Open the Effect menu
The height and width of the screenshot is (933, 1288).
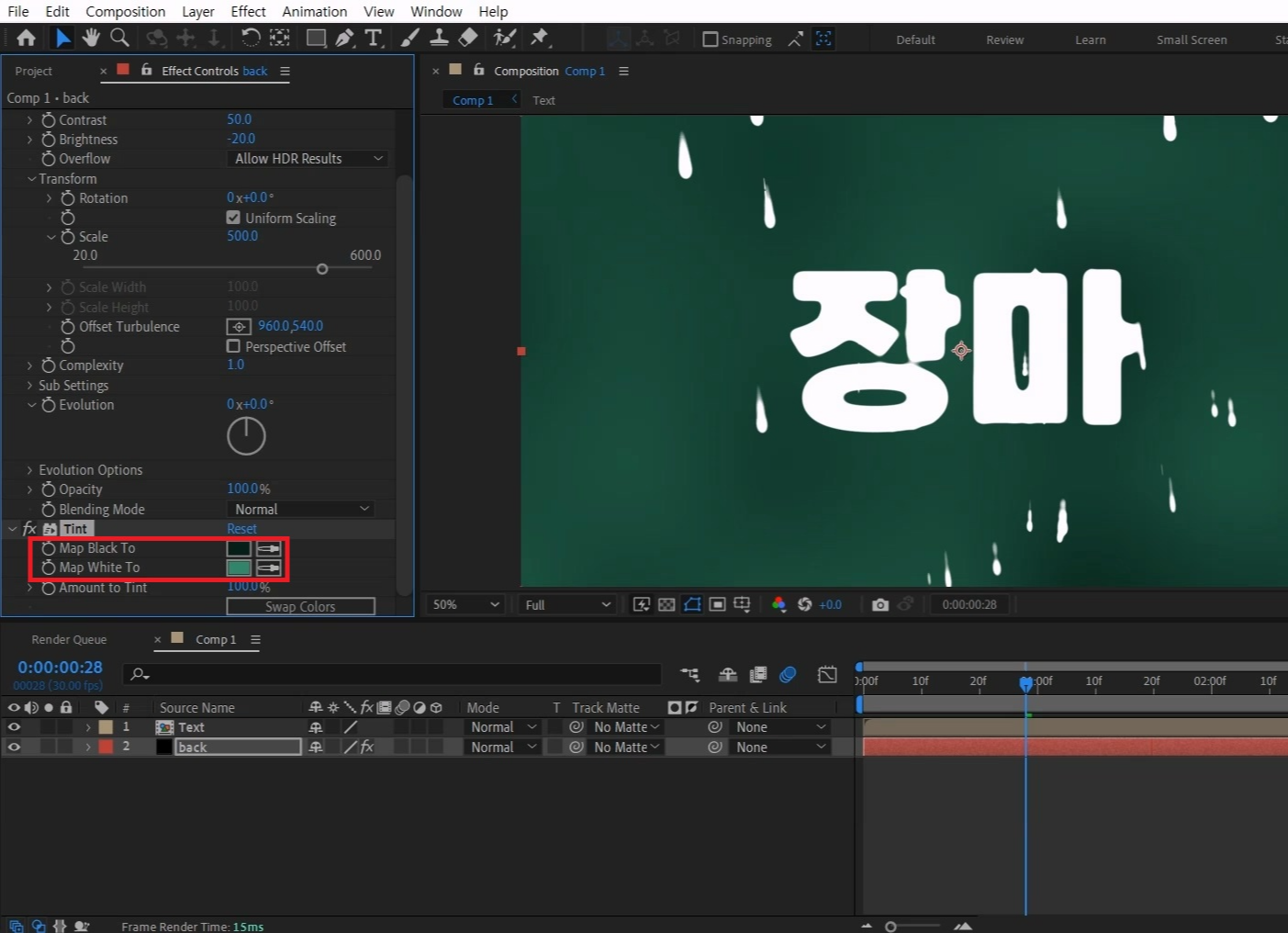(x=248, y=11)
